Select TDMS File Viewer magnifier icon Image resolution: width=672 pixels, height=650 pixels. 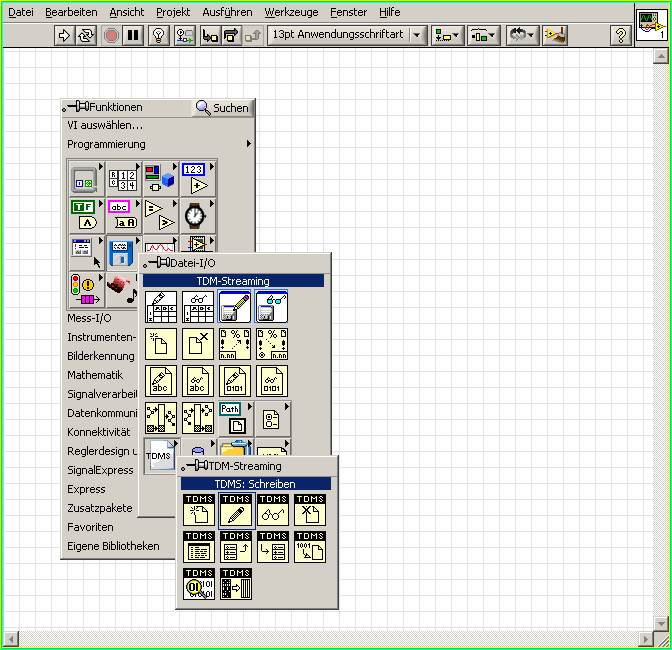point(199,584)
